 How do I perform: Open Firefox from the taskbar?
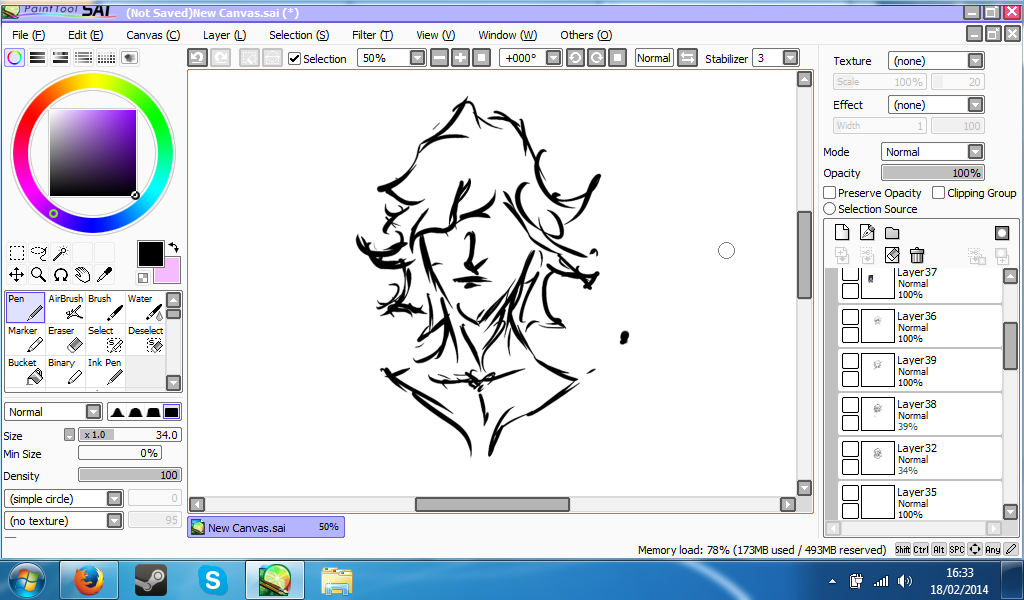pos(89,580)
